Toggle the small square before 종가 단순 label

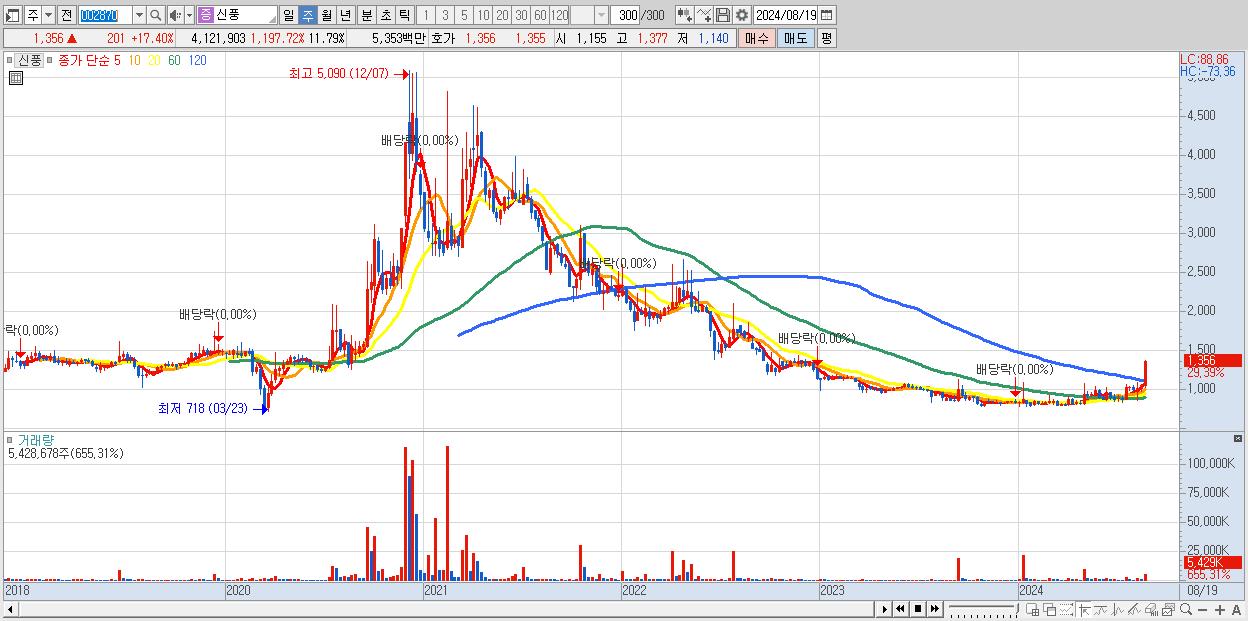point(51,60)
